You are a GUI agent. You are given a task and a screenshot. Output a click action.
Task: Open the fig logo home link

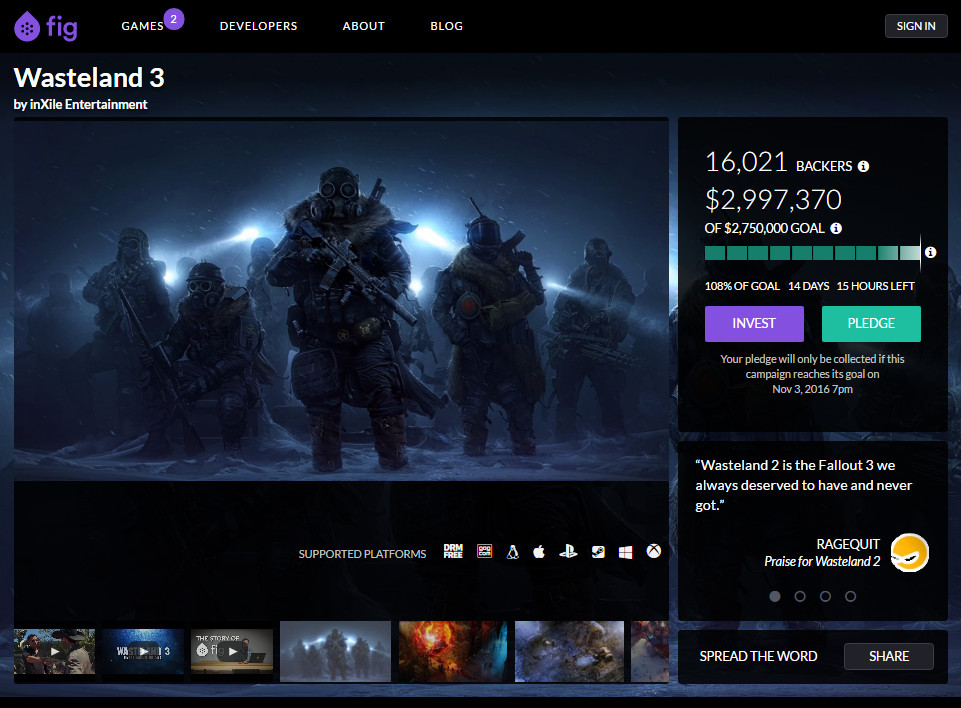pyautogui.click(x=46, y=26)
